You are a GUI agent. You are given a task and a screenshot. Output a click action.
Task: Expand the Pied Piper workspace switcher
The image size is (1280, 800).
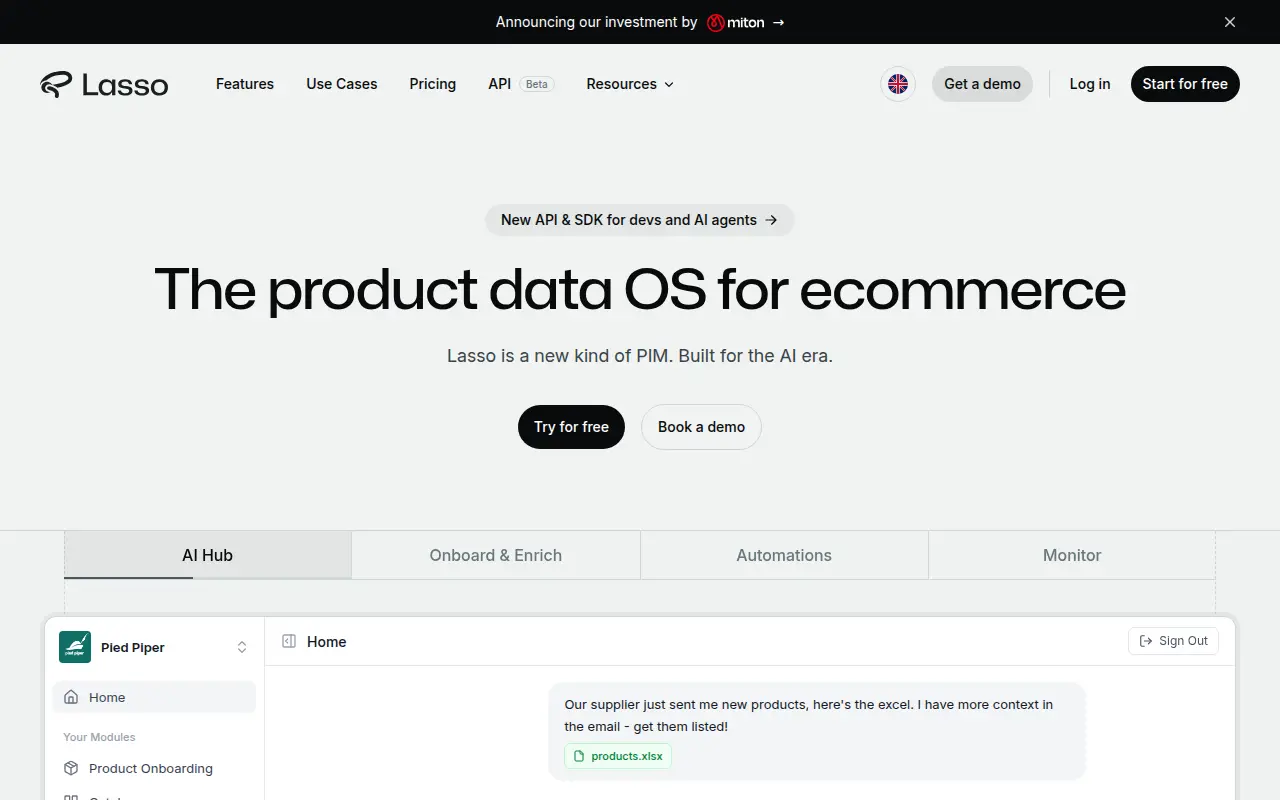point(242,647)
